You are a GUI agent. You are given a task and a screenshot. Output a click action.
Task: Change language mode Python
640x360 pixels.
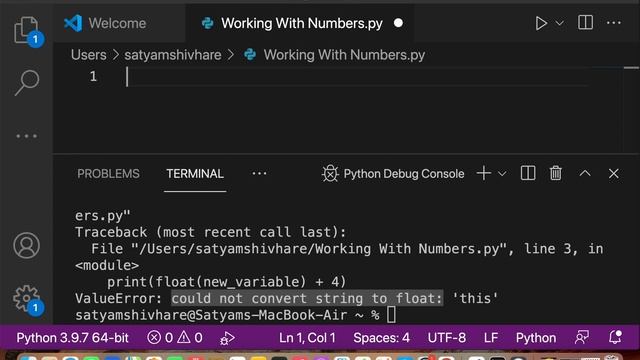[x=536, y=338]
